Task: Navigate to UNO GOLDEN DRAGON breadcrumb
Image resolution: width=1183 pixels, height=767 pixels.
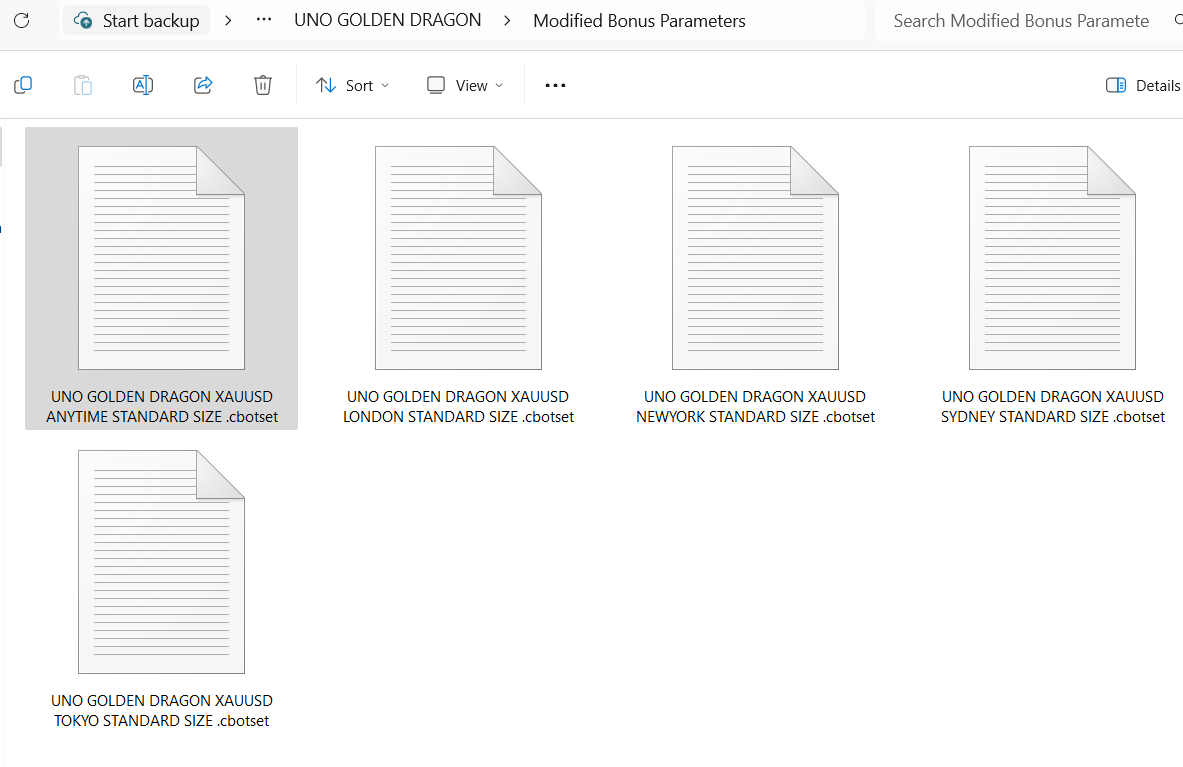Action: point(387,20)
